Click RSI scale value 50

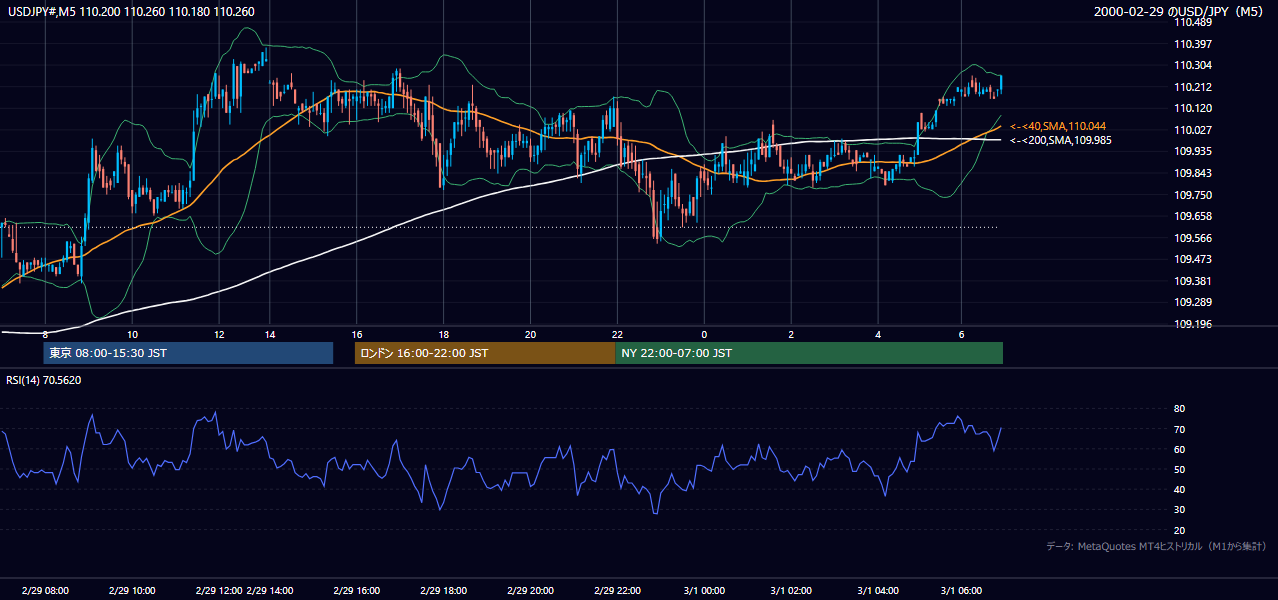(x=1179, y=469)
